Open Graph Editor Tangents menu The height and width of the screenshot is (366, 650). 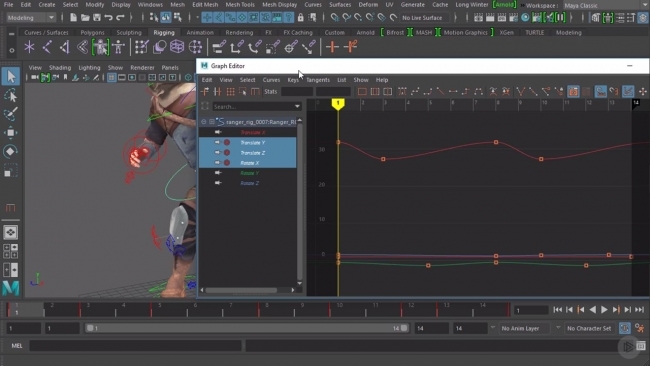tap(318, 80)
